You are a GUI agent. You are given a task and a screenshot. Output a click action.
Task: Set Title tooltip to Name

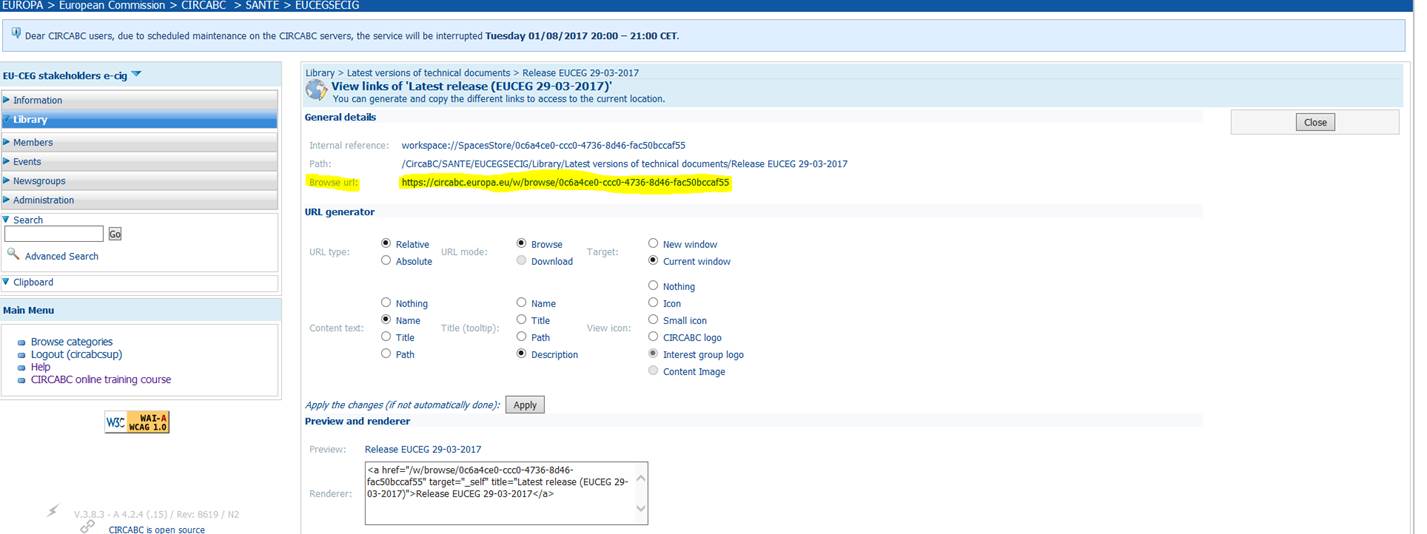tap(521, 302)
